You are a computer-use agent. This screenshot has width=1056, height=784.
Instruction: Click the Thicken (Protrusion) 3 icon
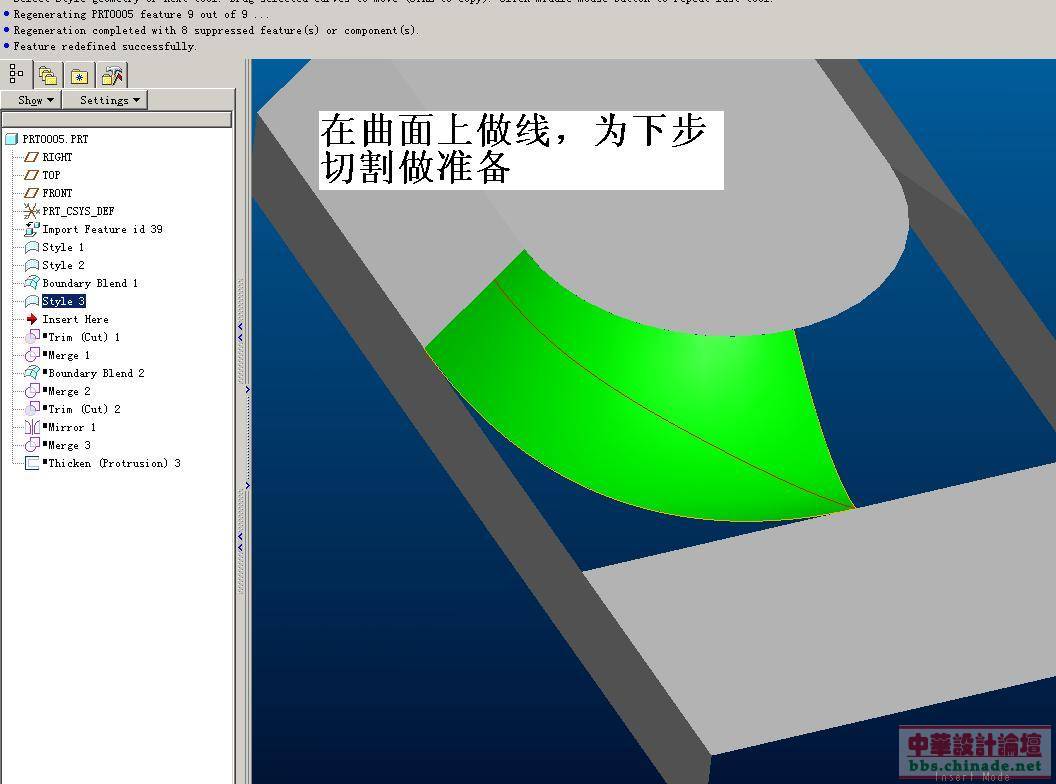click(32, 463)
